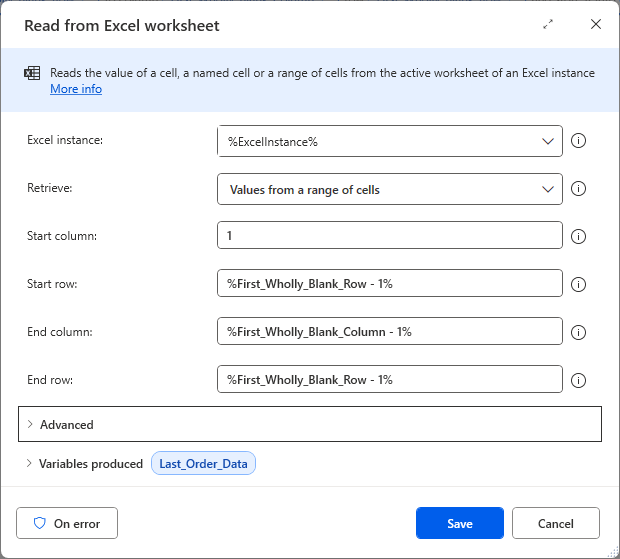Click the info icon next to End row

click(x=578, y=380)
